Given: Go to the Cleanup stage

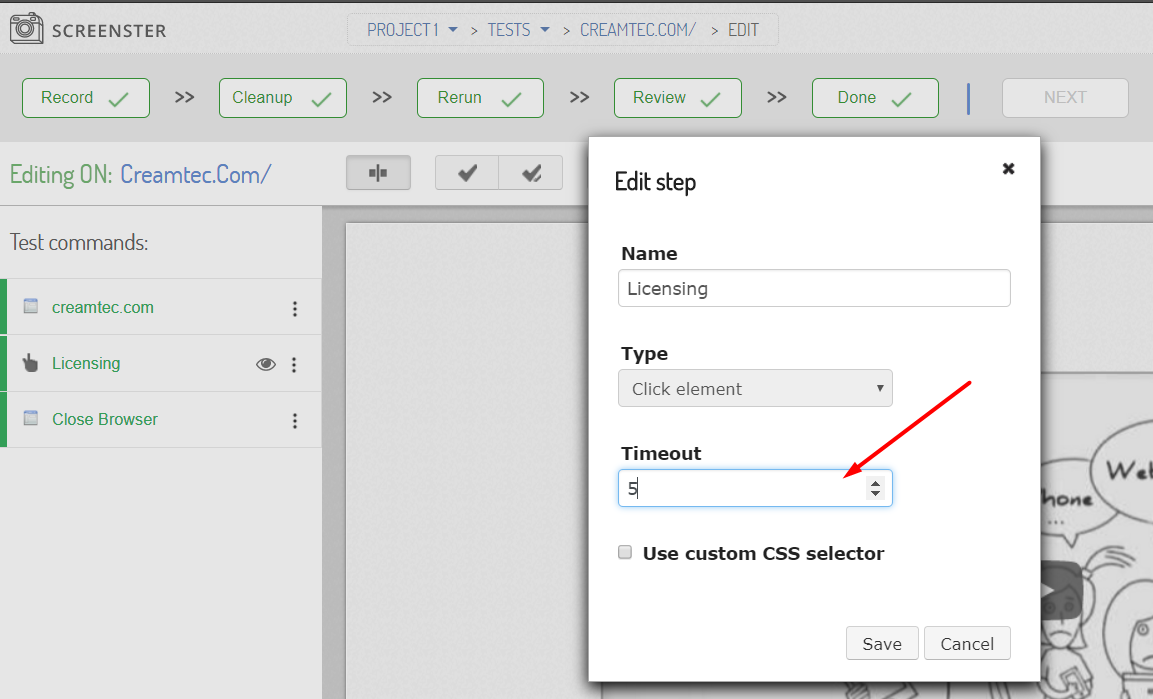Looking at the screenshot, I should pos(282,98).
